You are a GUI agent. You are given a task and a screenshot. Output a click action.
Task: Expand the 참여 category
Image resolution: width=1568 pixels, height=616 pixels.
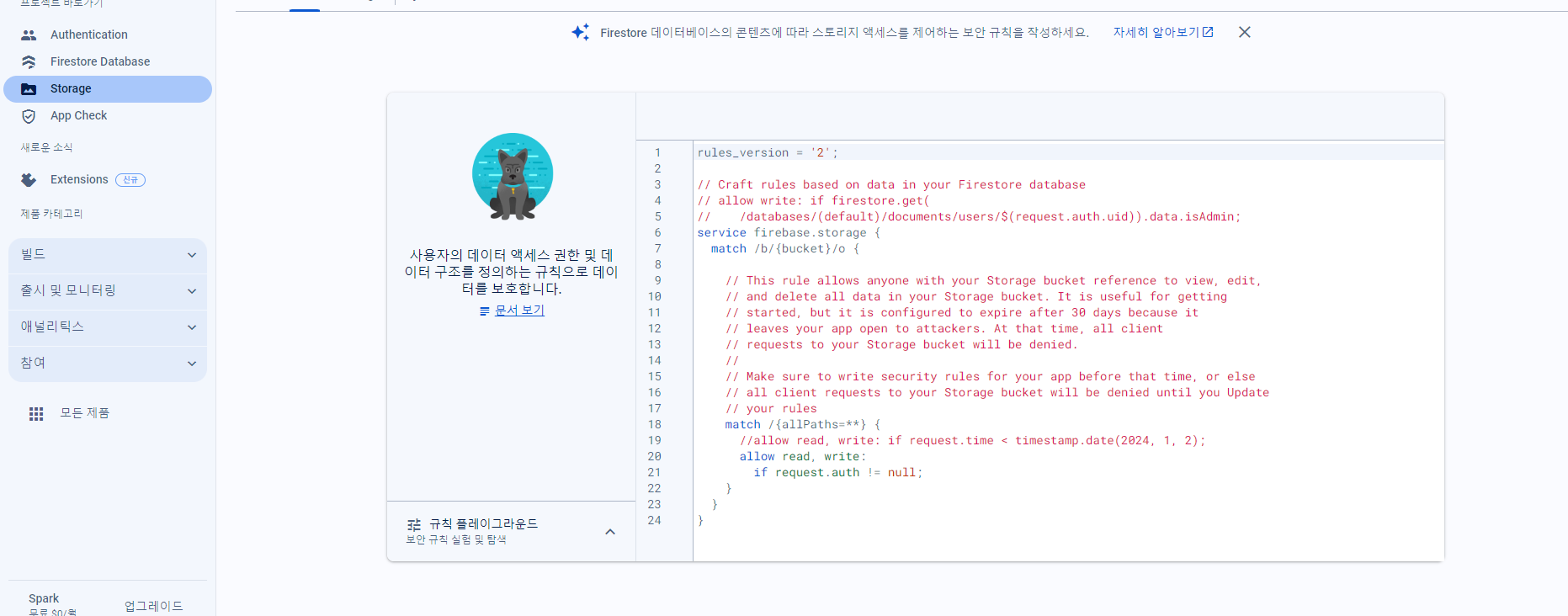click(108, 364)
